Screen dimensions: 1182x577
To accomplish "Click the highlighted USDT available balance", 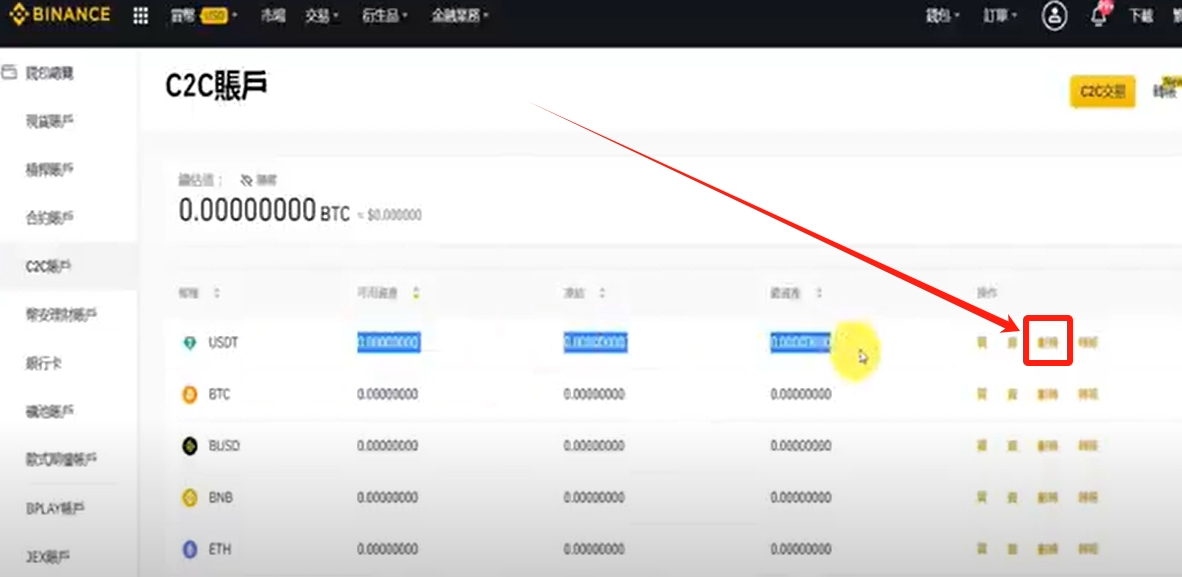I will [388, 343].
